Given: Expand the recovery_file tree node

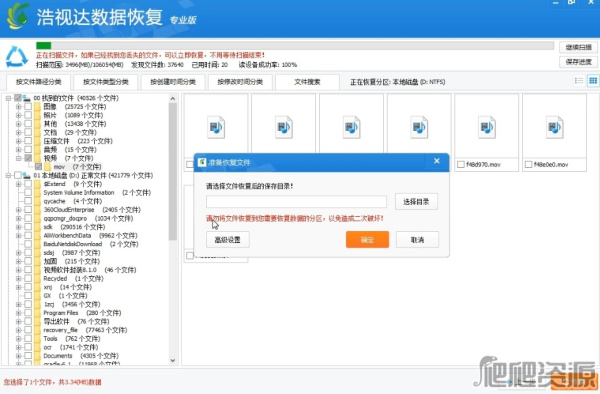Looking at the screenshot, I should 18,330.
